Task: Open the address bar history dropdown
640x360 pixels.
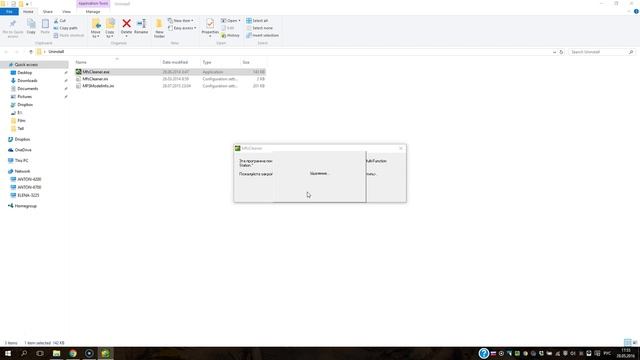Action: (x=554, y=52)
